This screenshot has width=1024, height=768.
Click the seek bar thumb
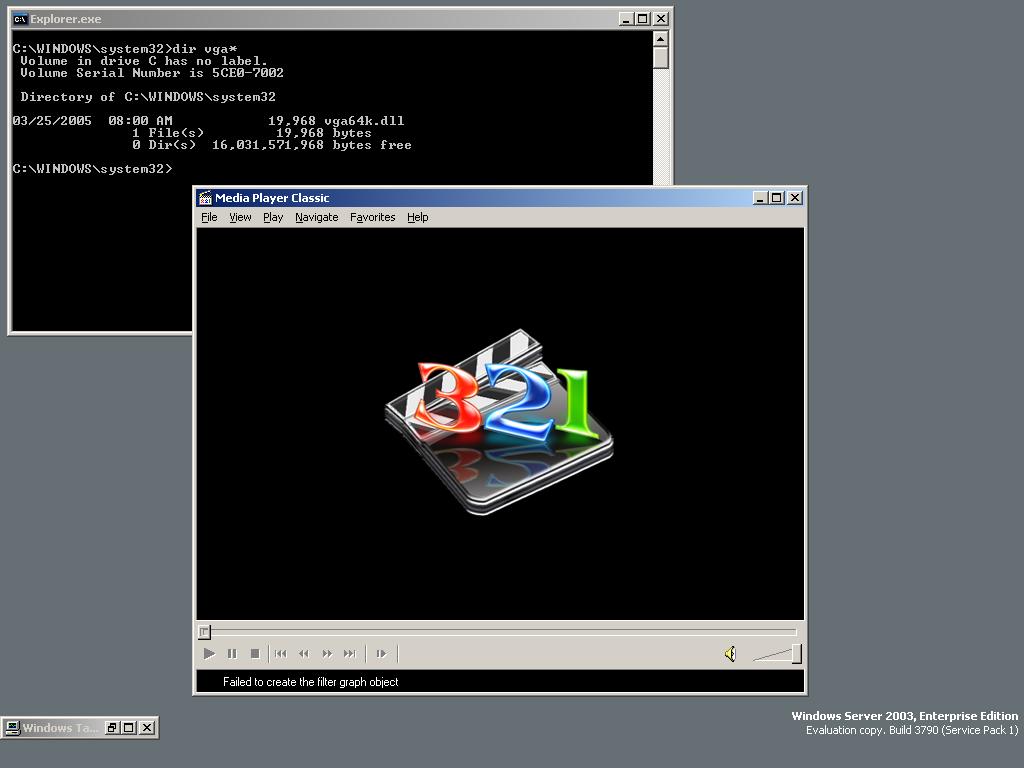coord(204,632)
